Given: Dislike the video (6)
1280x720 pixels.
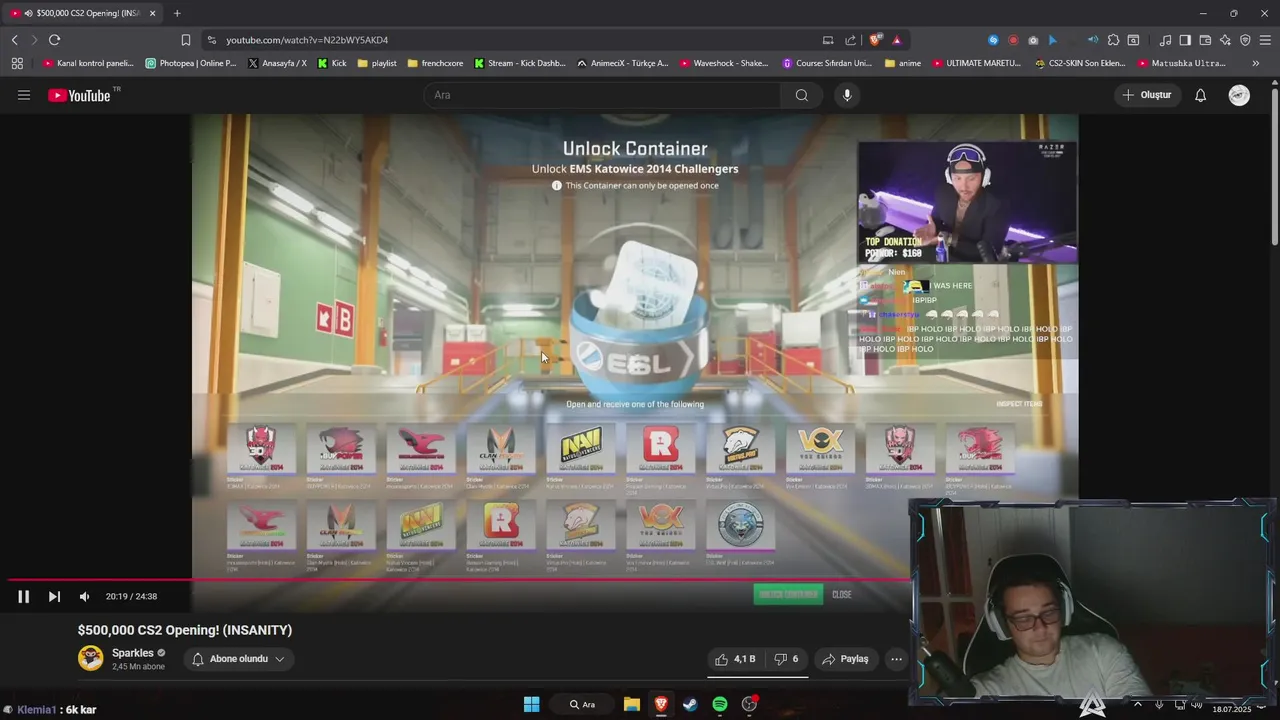Looking at the screenshot, I should coord(787,659).
